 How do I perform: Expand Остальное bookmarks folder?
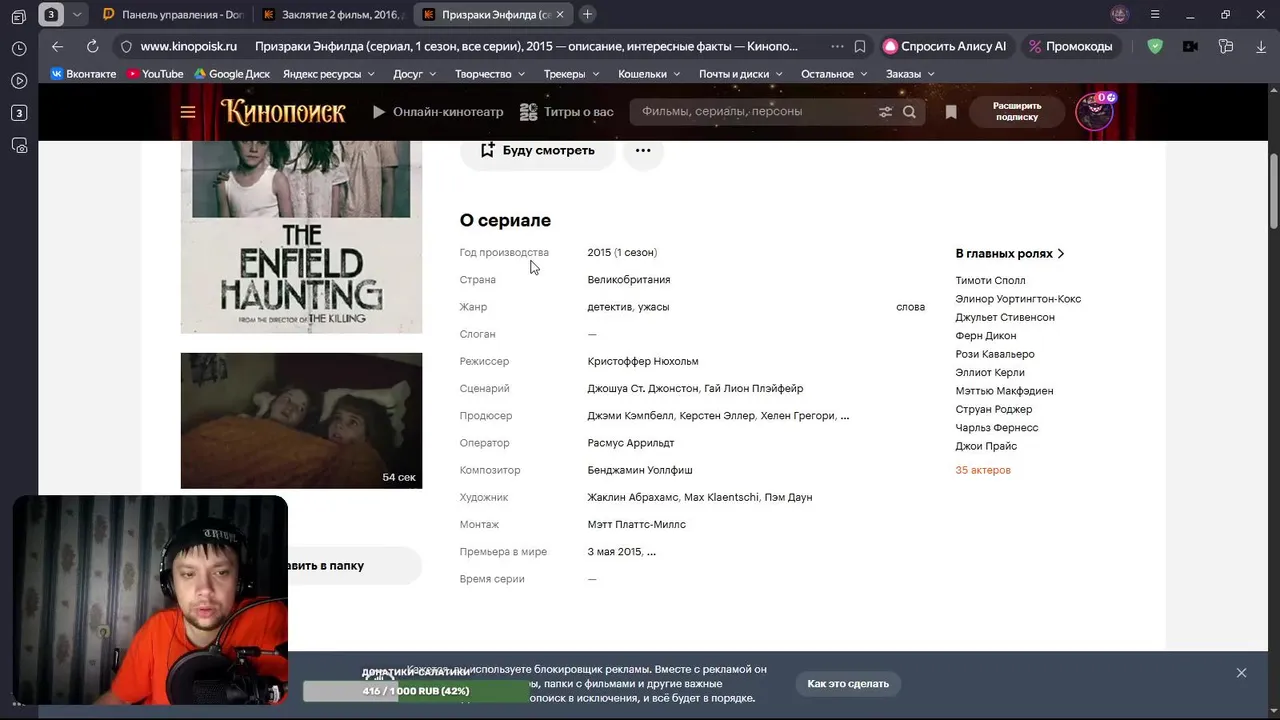(835, 74)
